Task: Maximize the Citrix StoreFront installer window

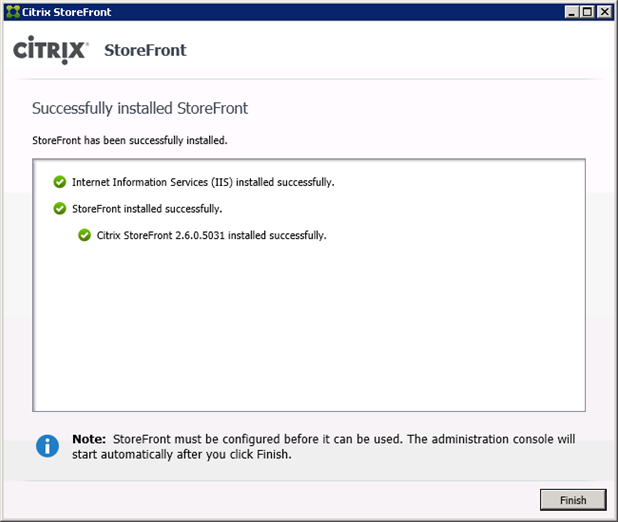Action: 587,11
